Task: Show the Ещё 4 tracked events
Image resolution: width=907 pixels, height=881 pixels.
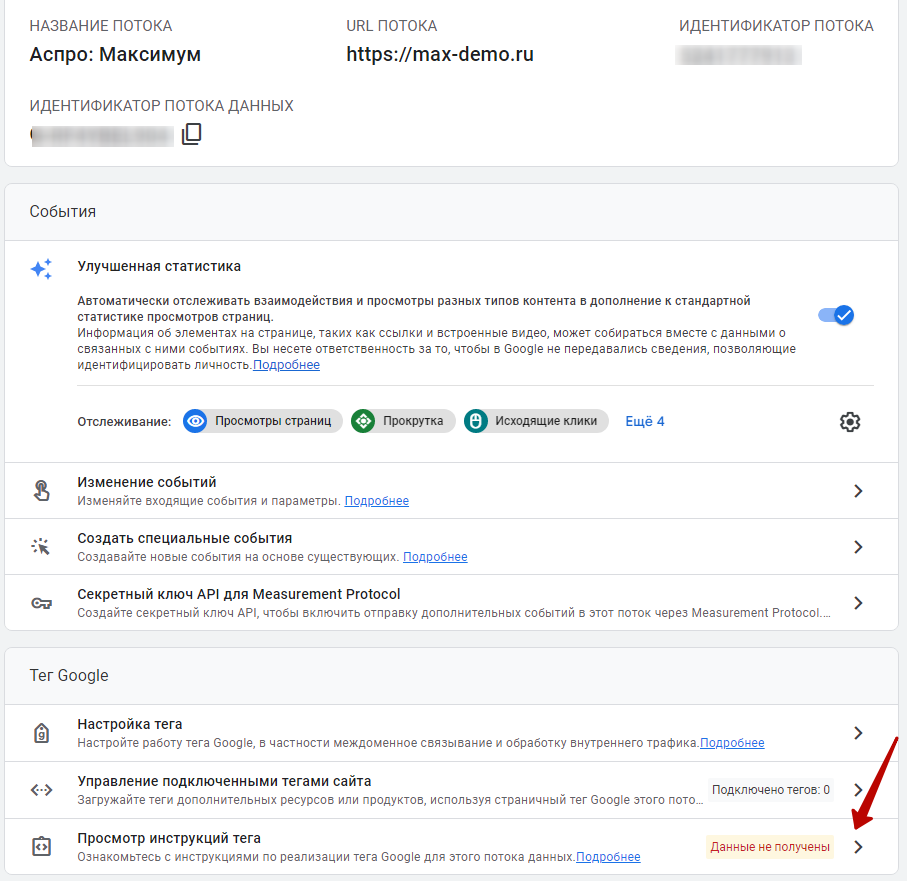Action: pyautogui.click(x=644, y=421)
